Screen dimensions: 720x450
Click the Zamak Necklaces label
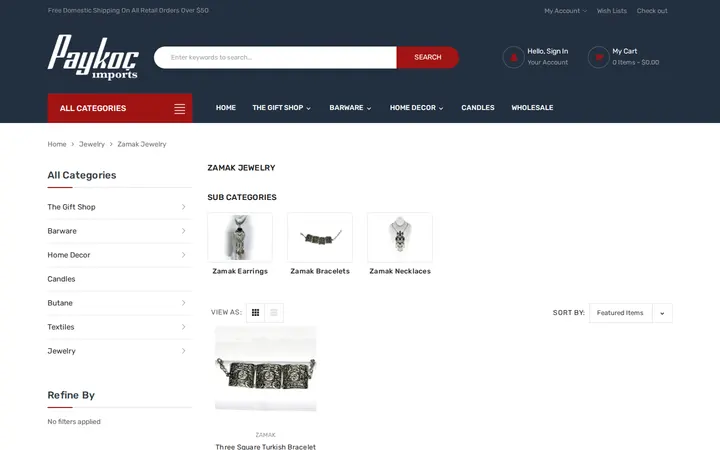[400, 271]
